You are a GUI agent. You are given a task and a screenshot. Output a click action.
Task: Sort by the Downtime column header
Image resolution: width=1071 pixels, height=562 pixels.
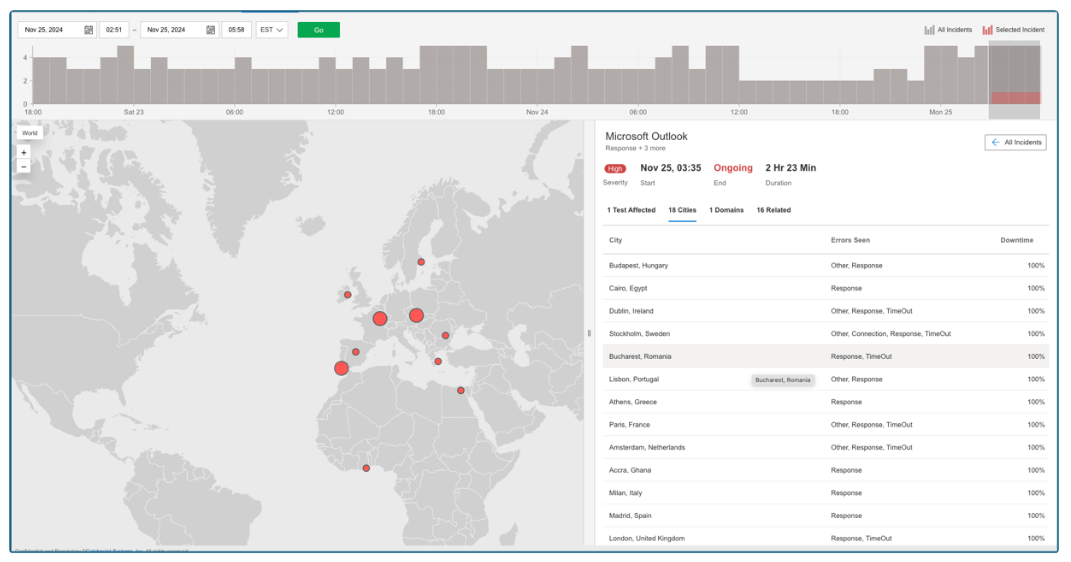click(1017, 240)
